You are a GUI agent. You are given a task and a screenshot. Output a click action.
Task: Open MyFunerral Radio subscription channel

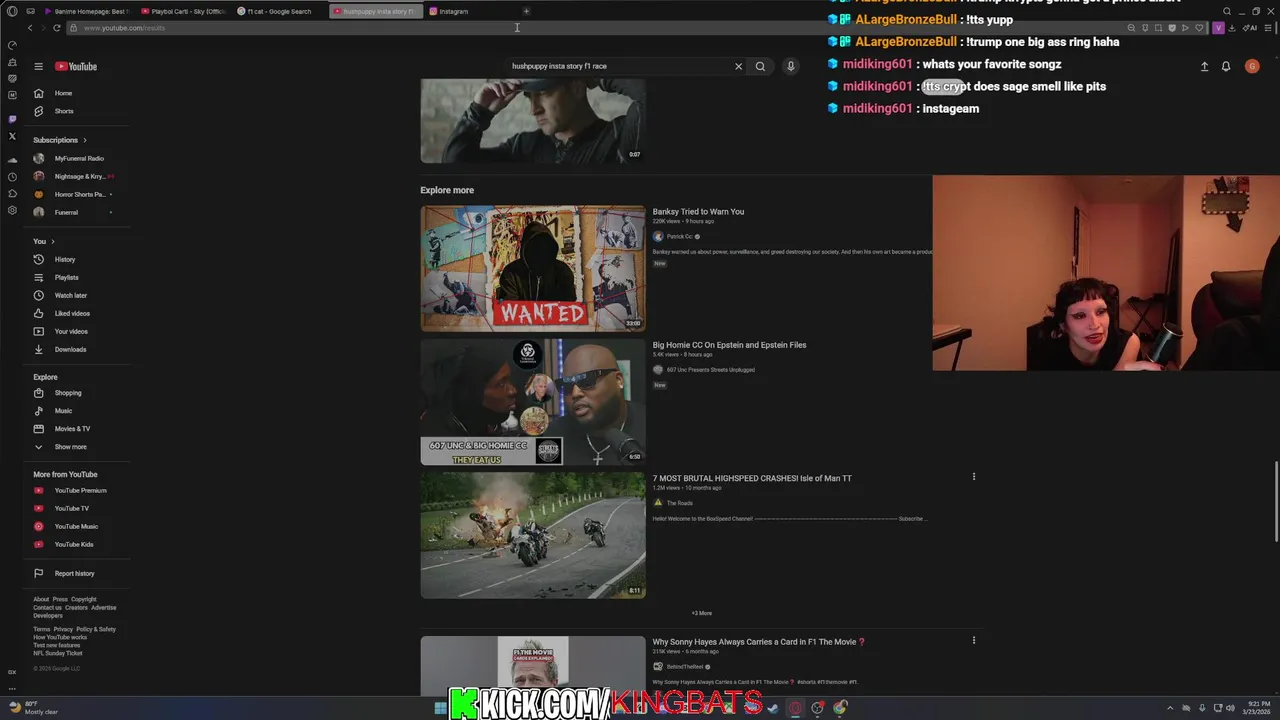[80, 158]
